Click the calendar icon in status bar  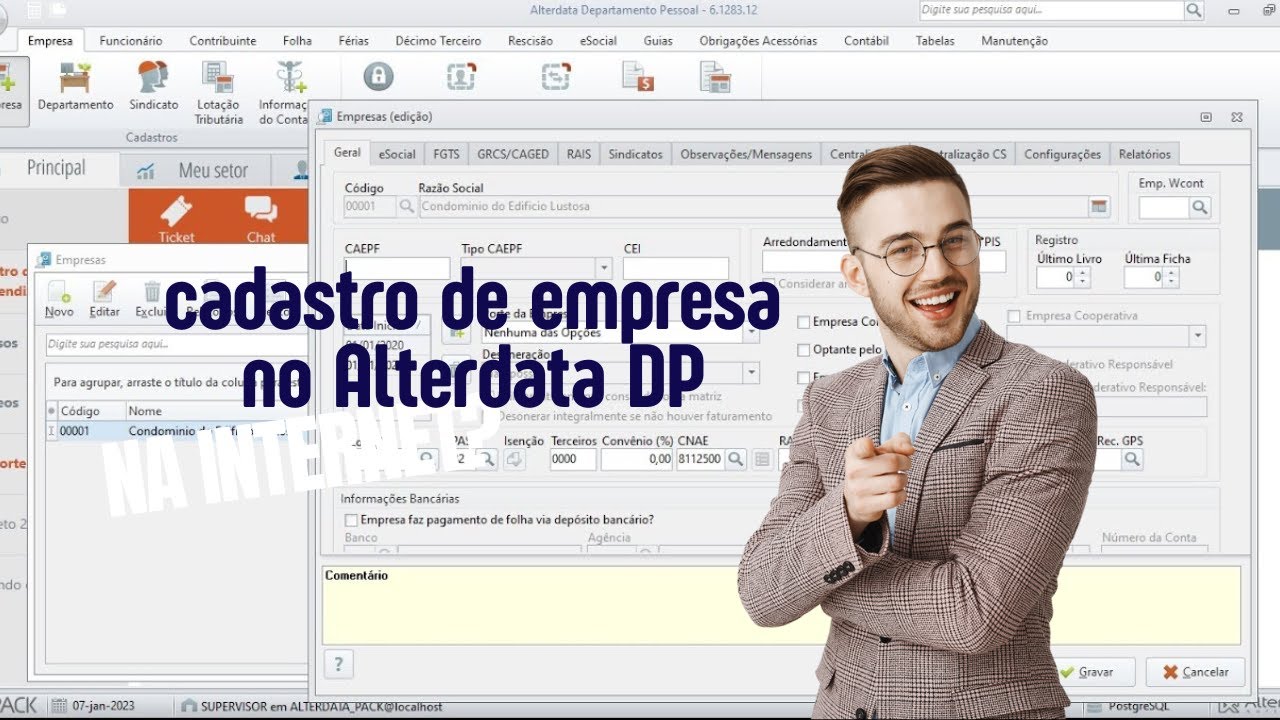click(59, 705)
